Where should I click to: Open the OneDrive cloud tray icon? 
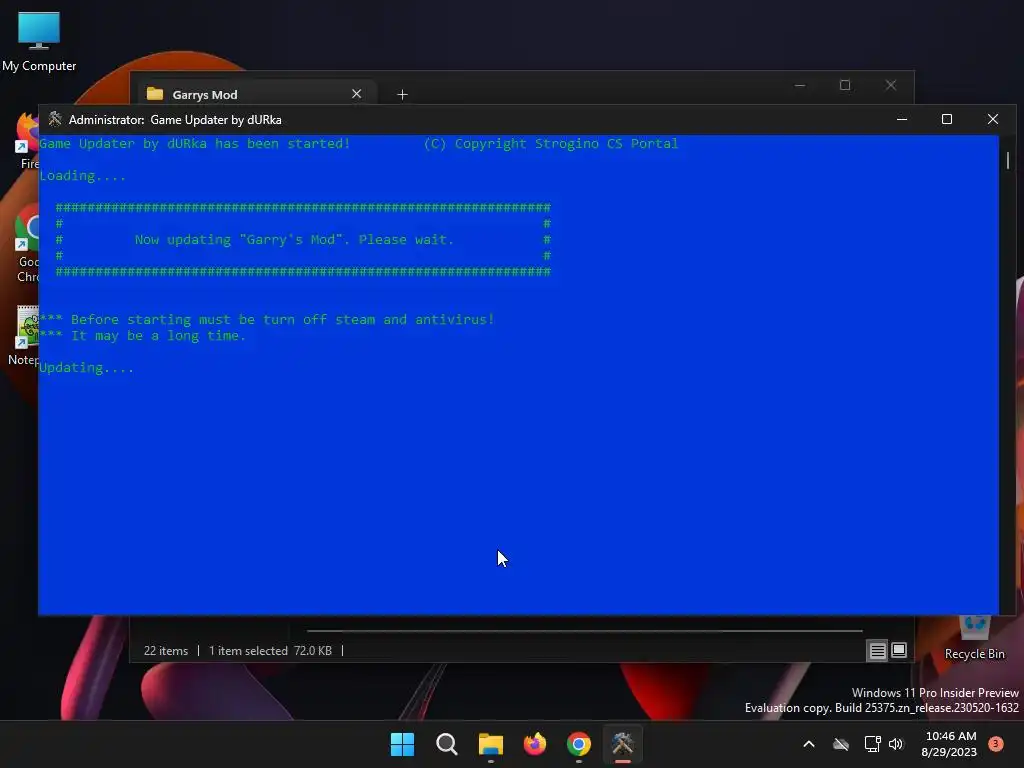tap(841, 744)
